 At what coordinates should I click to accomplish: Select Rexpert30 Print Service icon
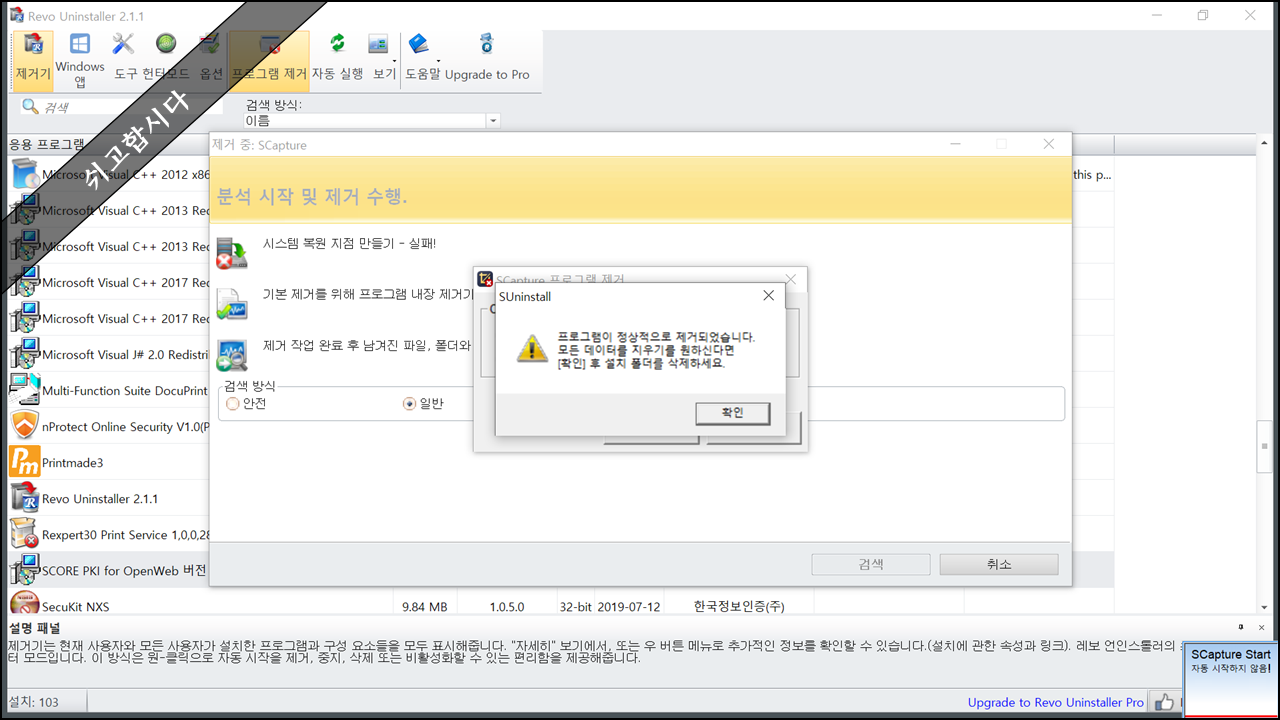pyautogui.click(x=24, y=535)
